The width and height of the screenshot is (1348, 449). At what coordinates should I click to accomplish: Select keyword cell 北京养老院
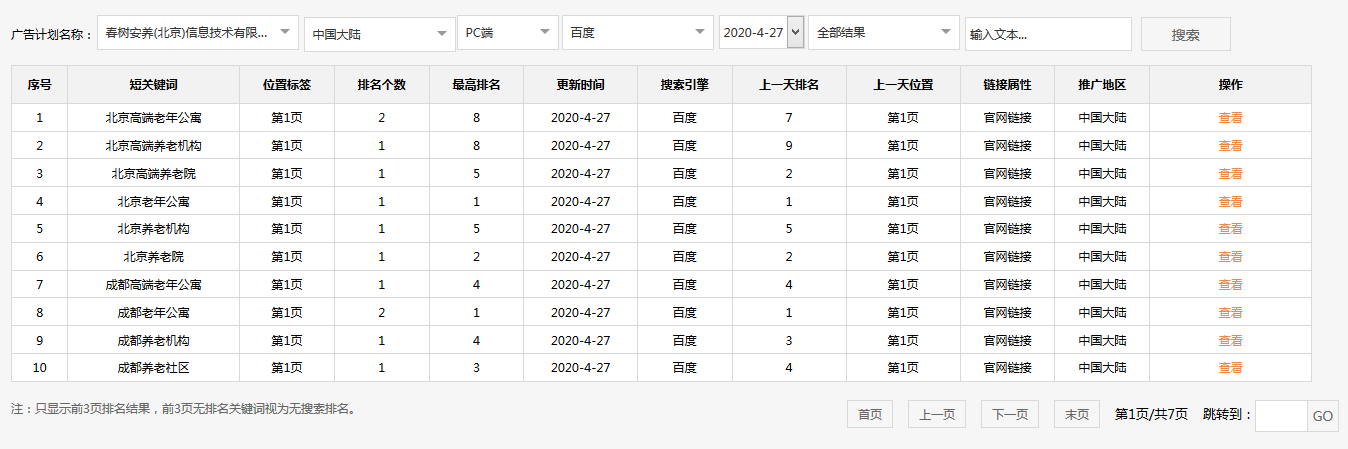[x=154, y=257]
